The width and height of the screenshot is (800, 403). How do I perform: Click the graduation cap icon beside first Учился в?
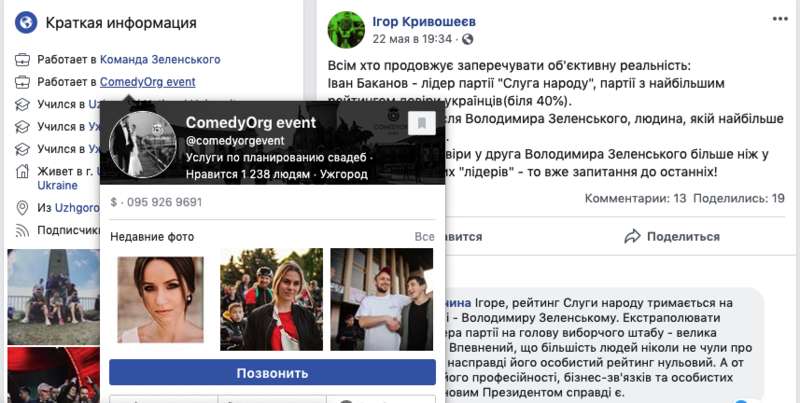click(x=22, y=104)
